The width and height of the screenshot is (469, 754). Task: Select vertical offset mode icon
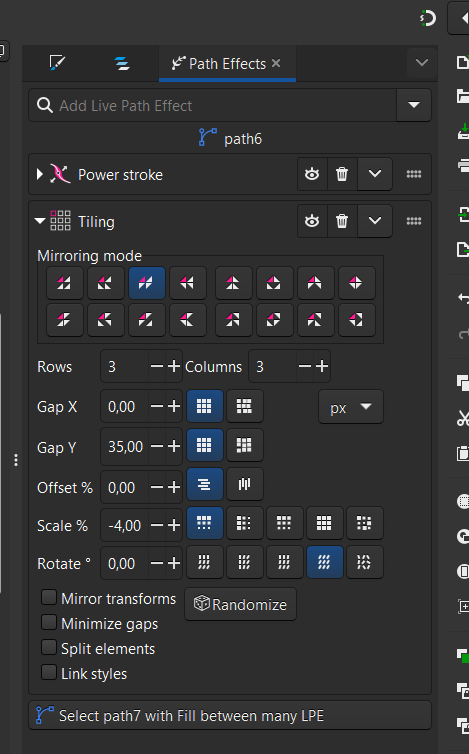click(x=244, y=484)
